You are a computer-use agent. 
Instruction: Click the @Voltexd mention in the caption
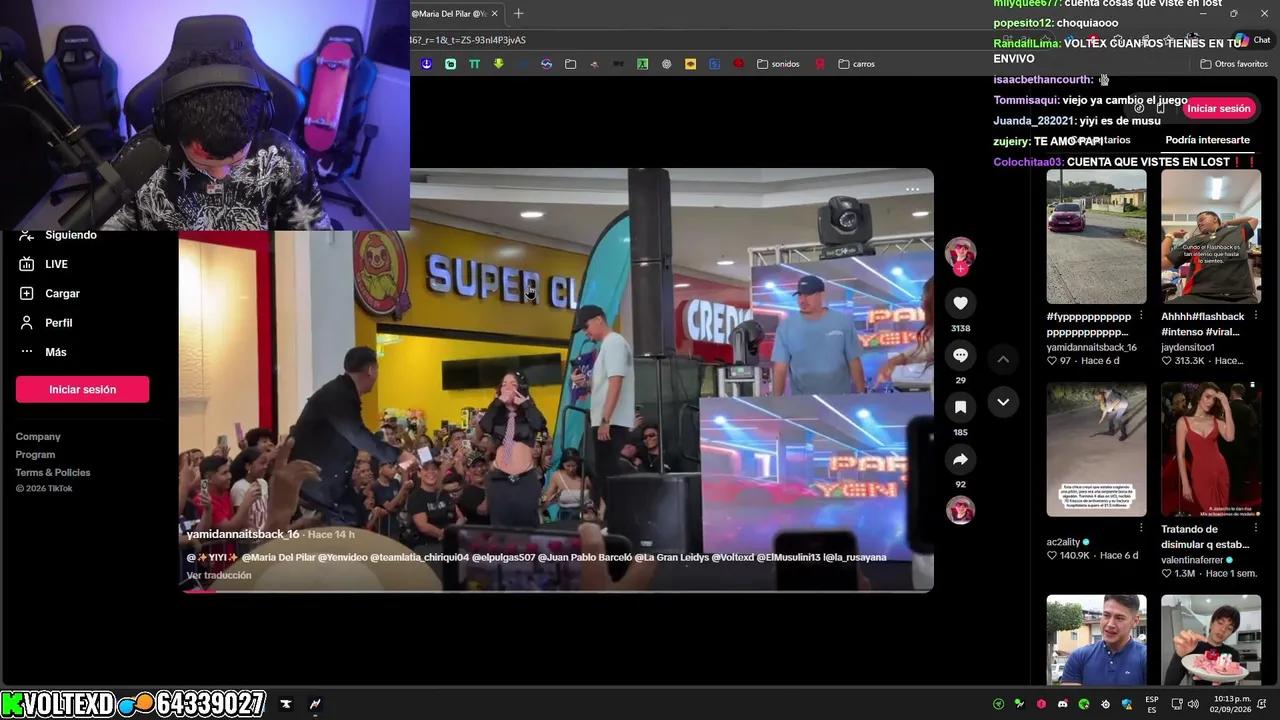[x=731, y=557]
